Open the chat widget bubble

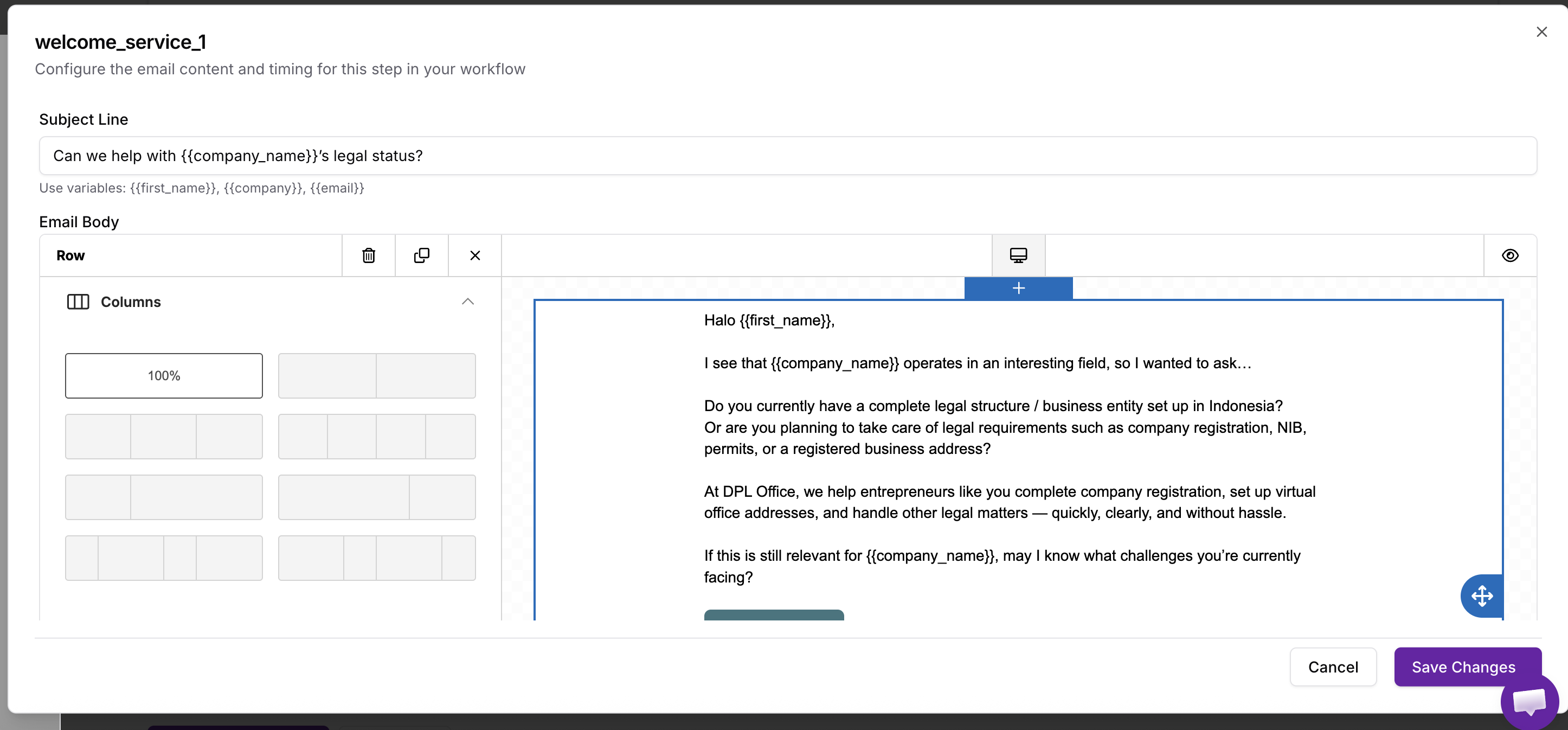pos(1528,701)
